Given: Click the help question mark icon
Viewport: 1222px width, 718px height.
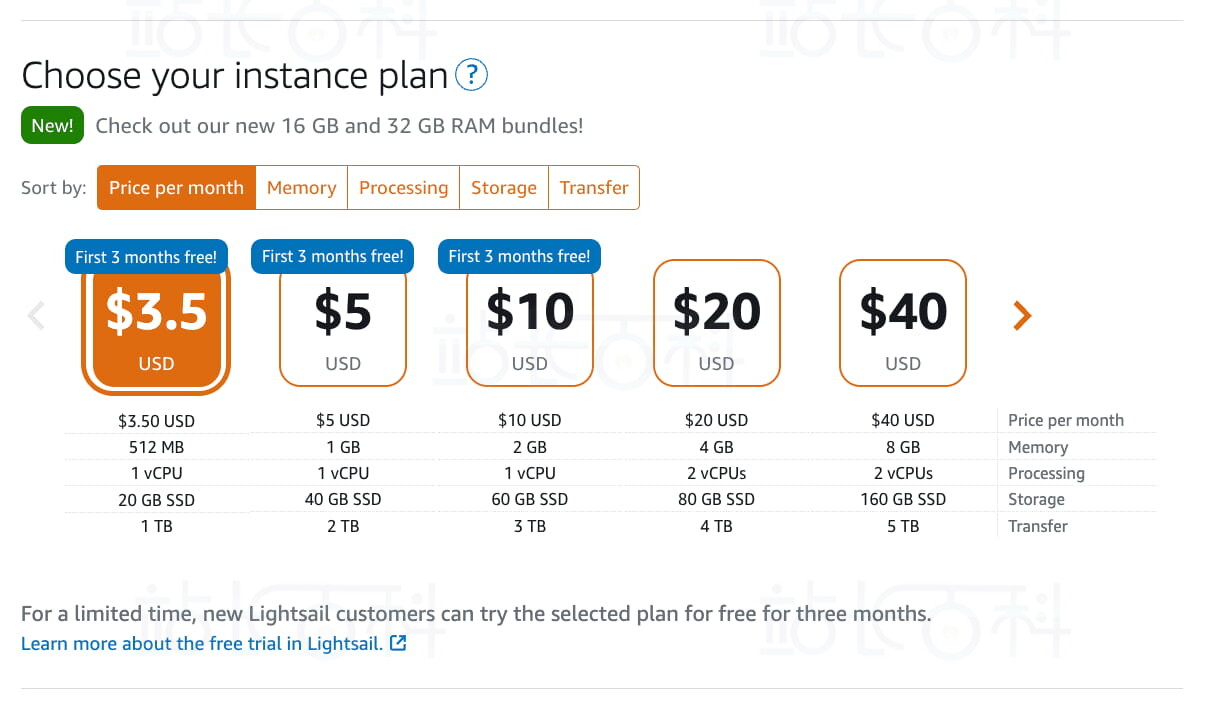Looking at the screenshot, I should point(471,75).
